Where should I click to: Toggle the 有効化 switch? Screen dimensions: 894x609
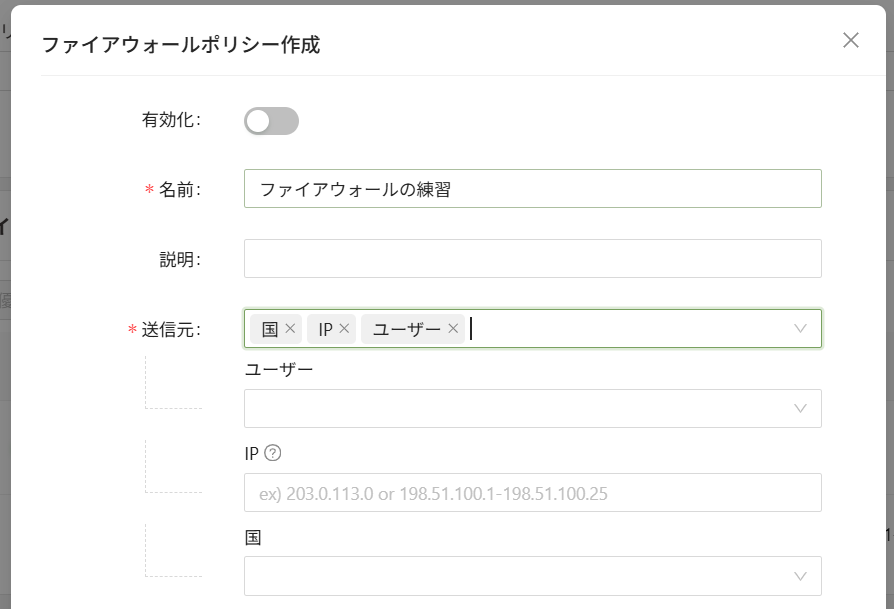pyautogui.click(x=271, y=121)
